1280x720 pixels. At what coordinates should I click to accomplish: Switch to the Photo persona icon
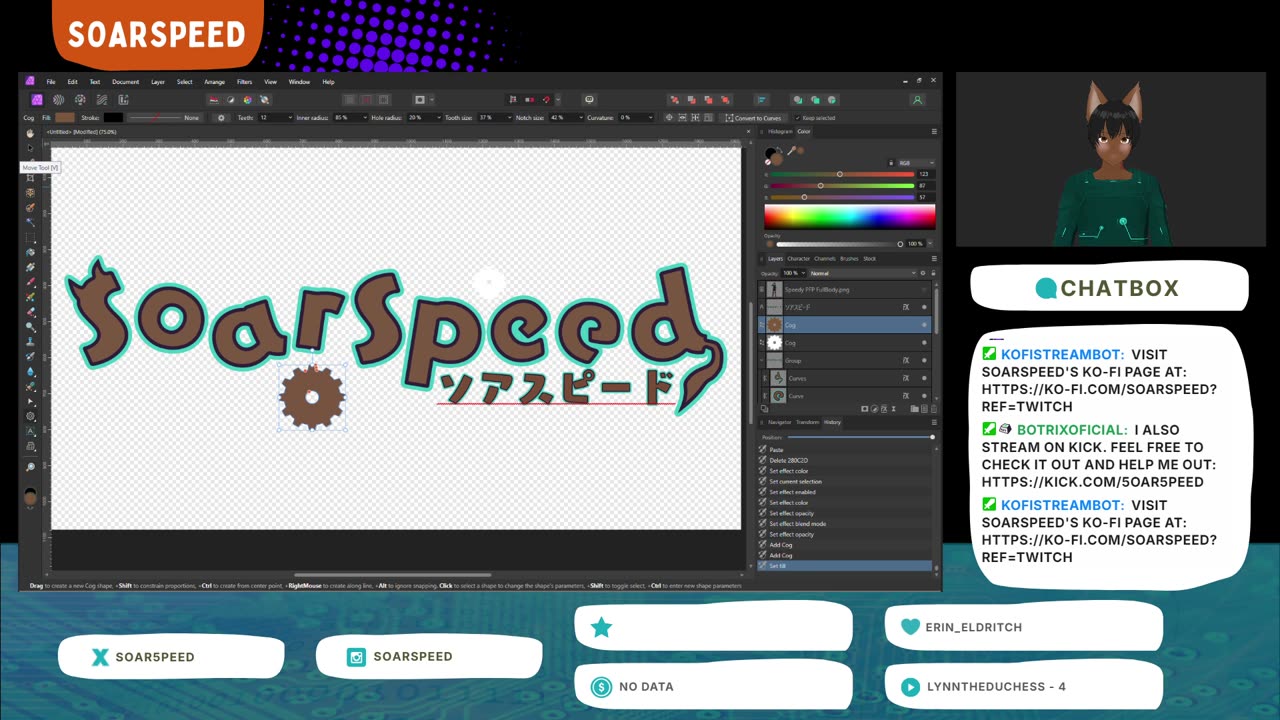37,100
